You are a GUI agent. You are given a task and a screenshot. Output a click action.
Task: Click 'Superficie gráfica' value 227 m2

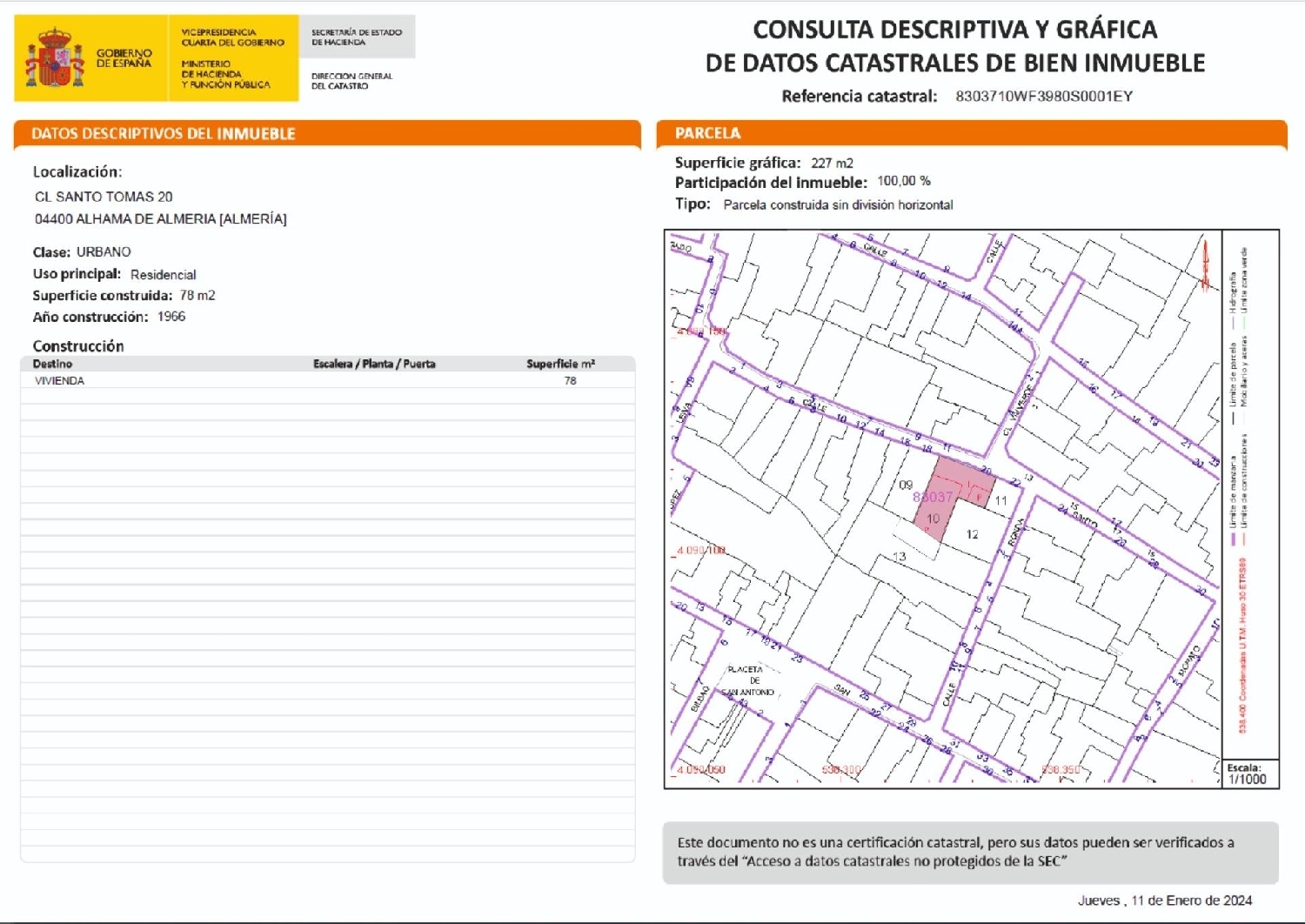tap(832, 164)
